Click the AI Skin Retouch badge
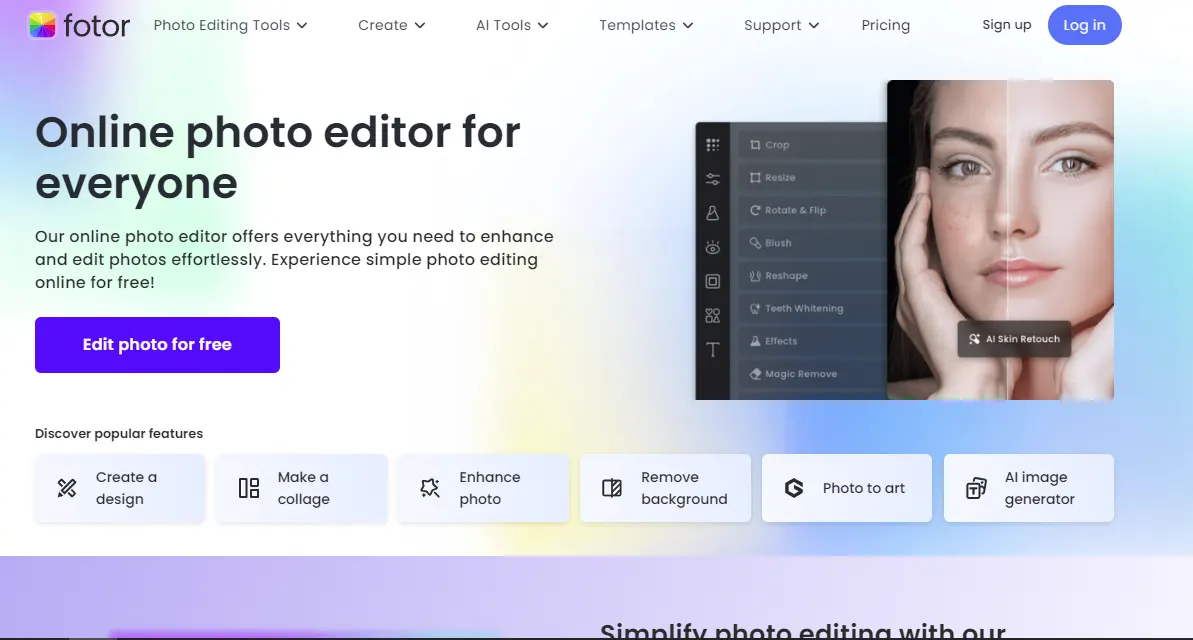 (1014, 339)
